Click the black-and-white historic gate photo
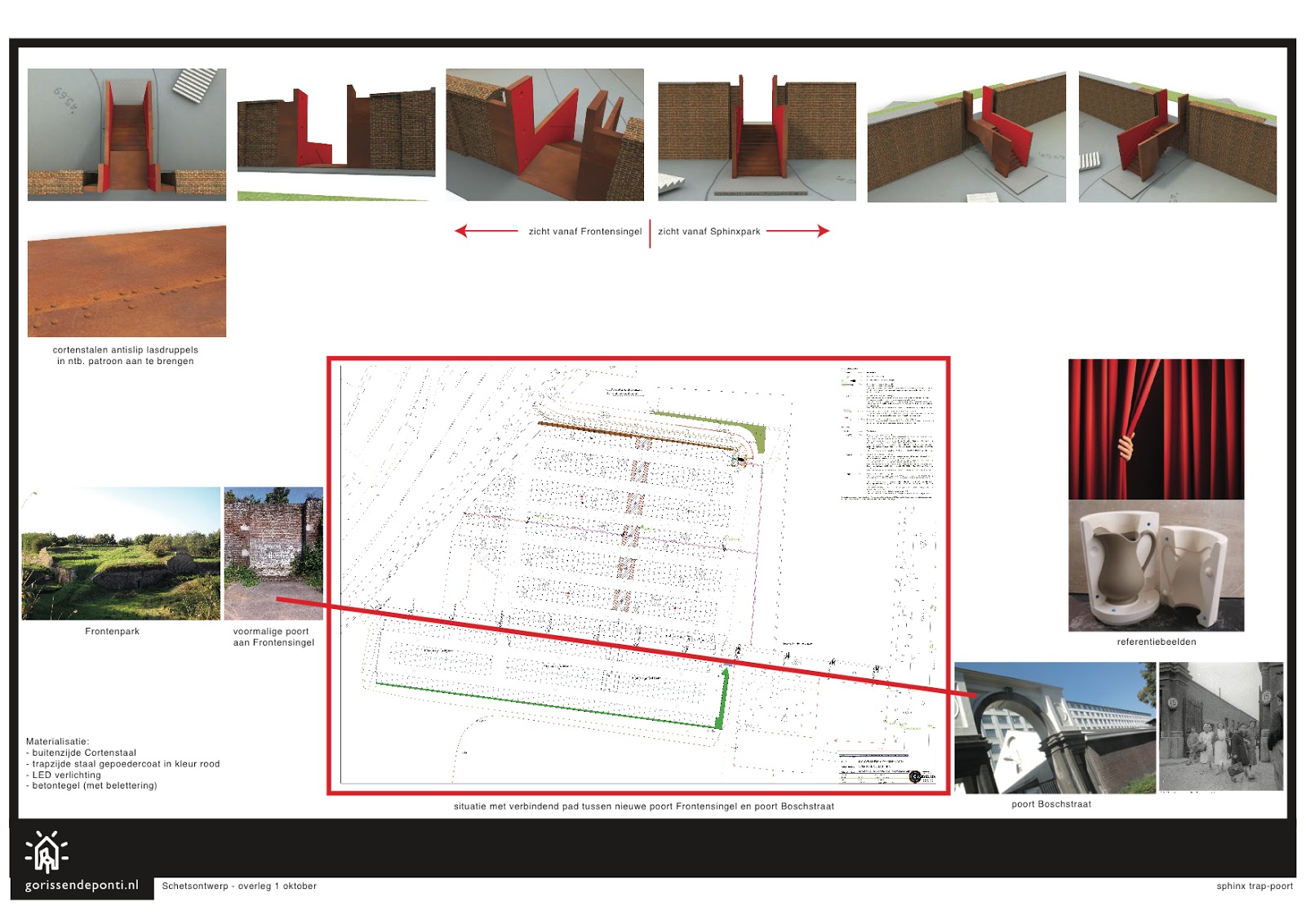This screenshot has height=924, width=1306. click(1221, 726)
